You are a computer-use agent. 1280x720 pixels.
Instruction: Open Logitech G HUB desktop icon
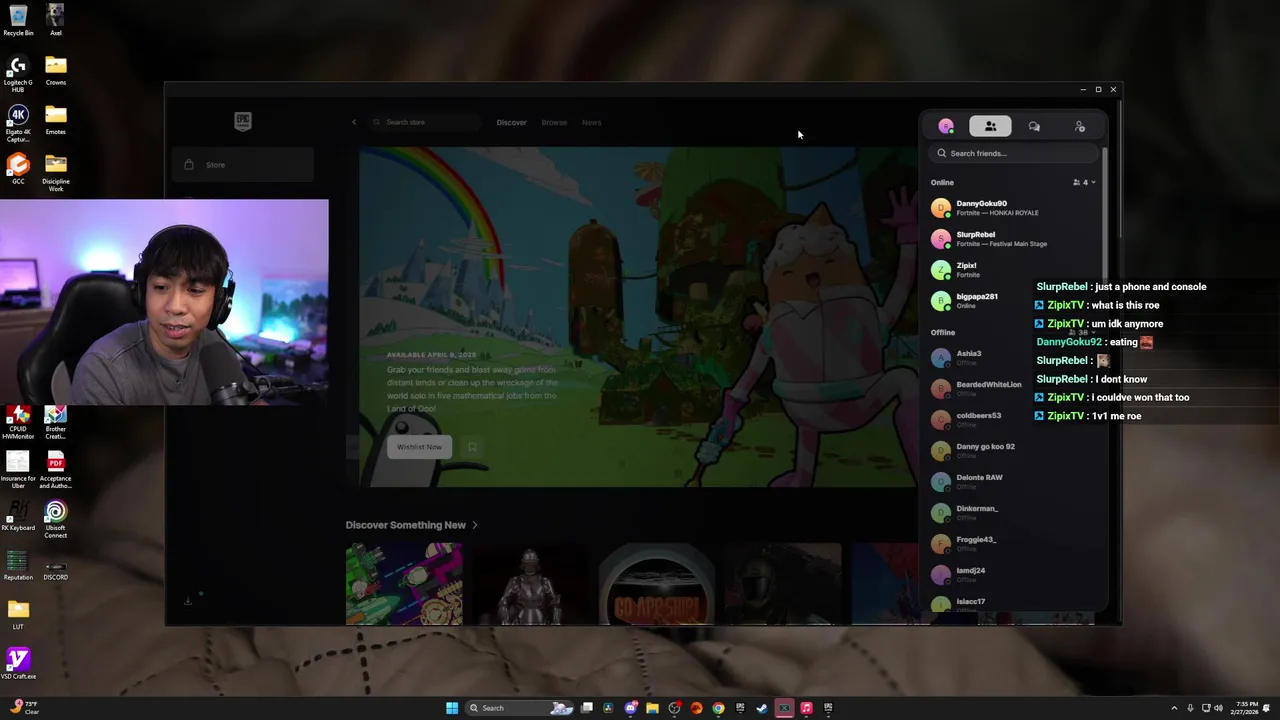click(18, 74)
